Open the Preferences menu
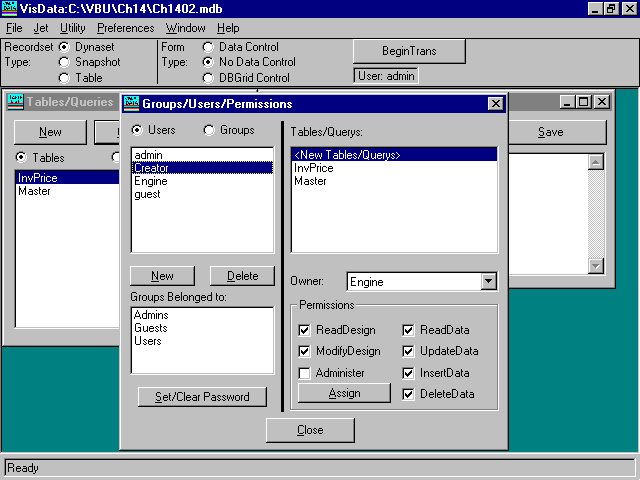The image size is (640, 480). coord(125,28)
